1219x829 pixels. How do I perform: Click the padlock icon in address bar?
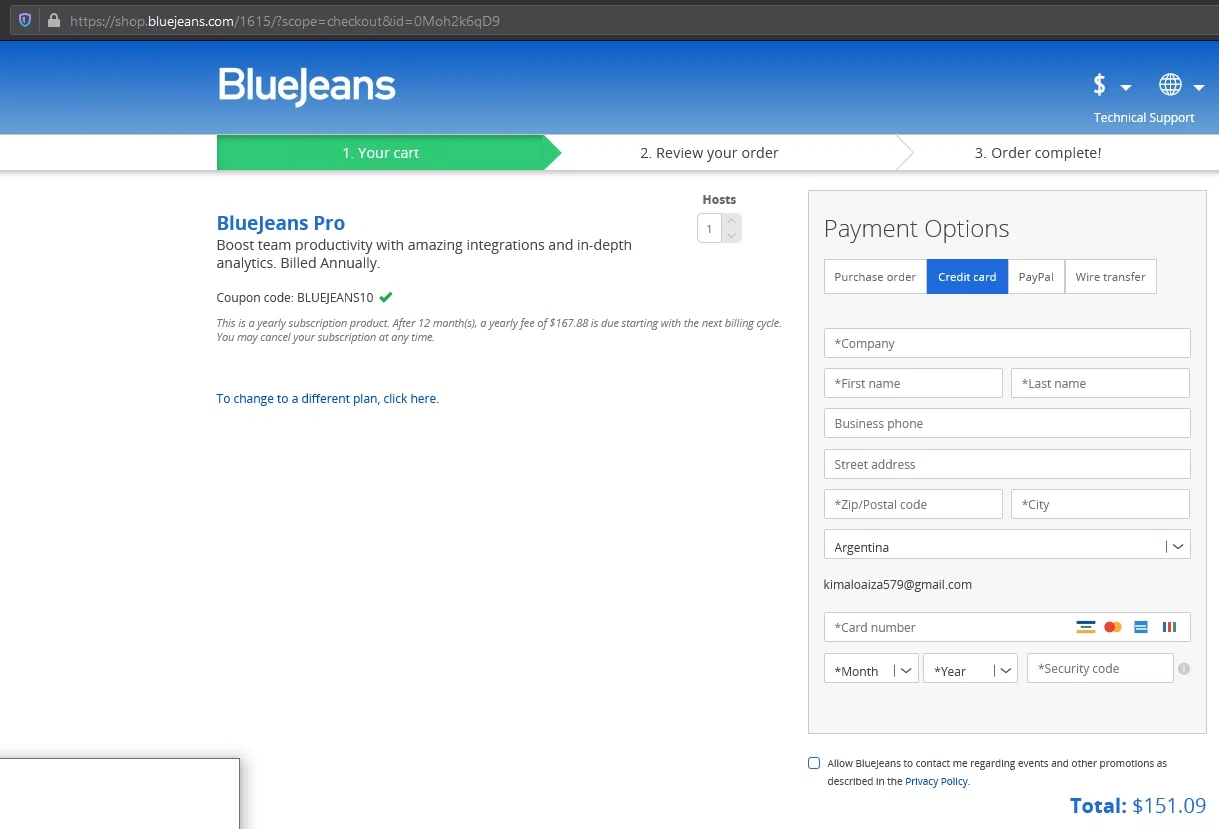point(53,20)
